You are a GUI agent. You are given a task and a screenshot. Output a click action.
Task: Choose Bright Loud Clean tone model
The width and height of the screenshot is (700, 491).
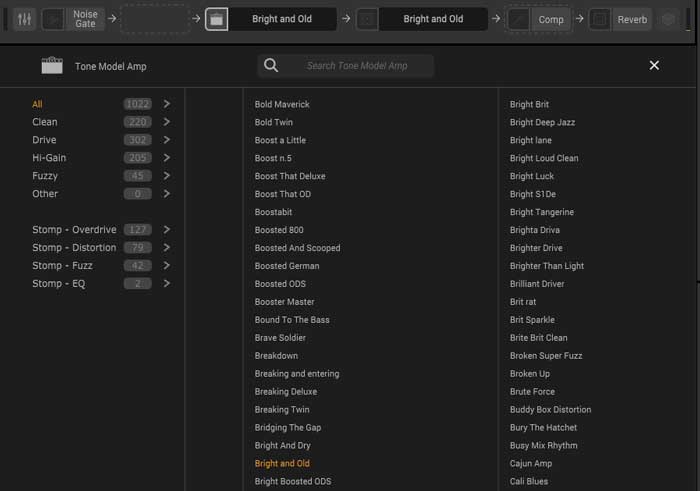544,158
